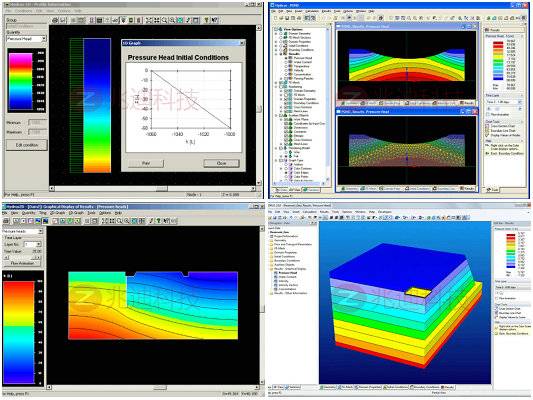
Task: Select the Water Content radio option in tree
Action: (x=286, y=62)
